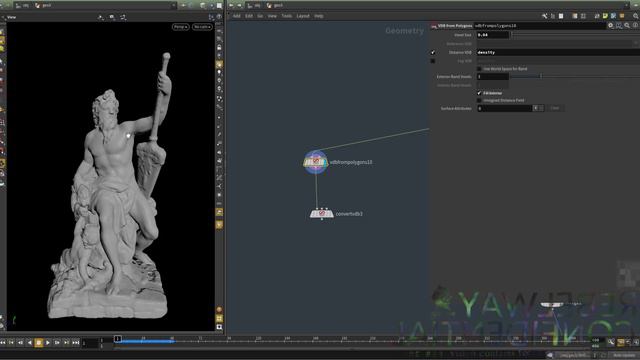Click the Play backward button
Viewport: 640px width, 360px height.
tap(29, 343)
